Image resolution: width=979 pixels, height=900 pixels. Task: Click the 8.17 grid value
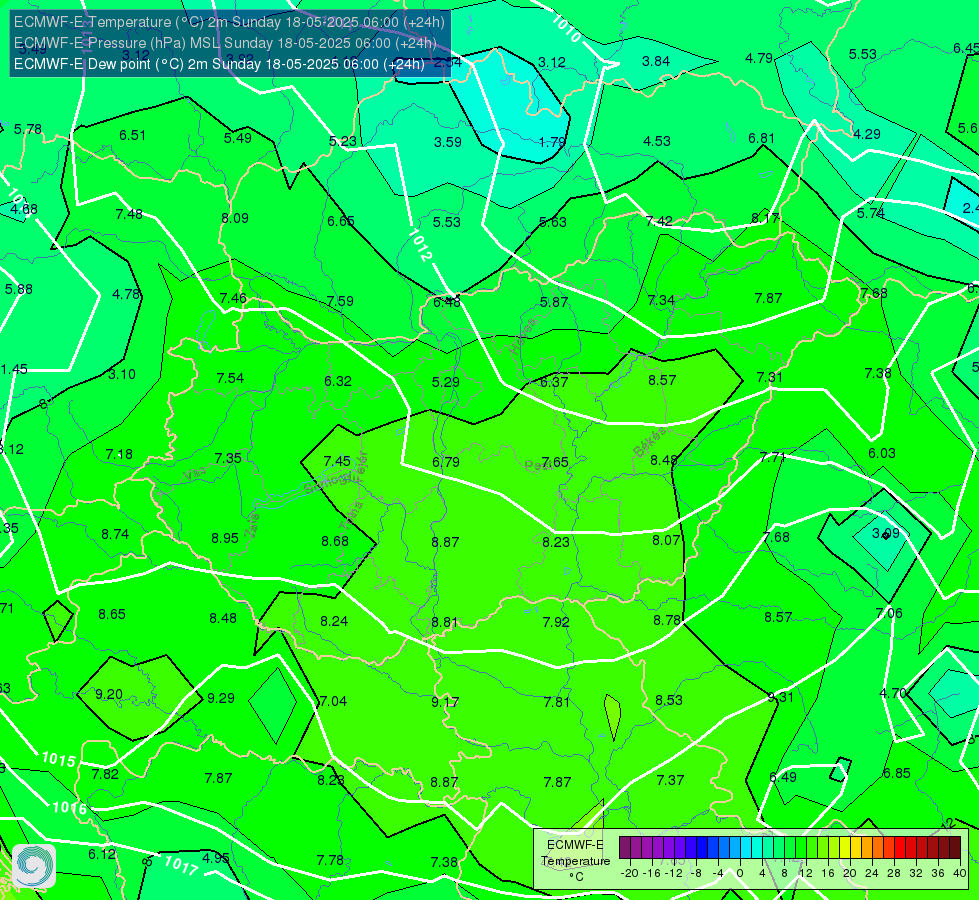pos(765,219)
